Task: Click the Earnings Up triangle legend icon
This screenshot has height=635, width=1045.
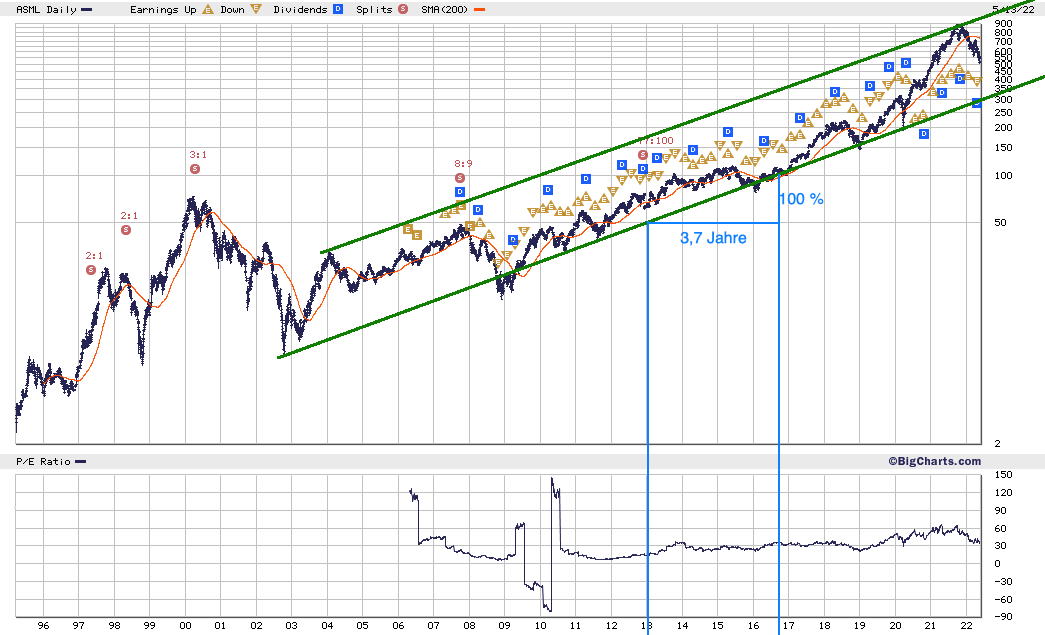Action: pyautogui.click(x=208, y=9)
